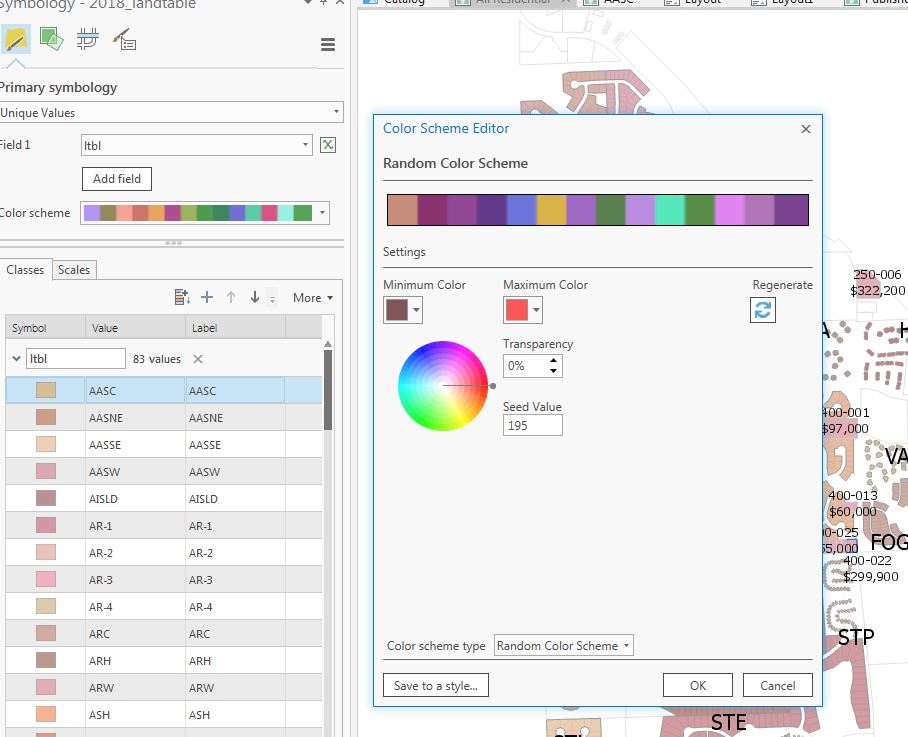Open Vary symbology by attribute pane

50,40
